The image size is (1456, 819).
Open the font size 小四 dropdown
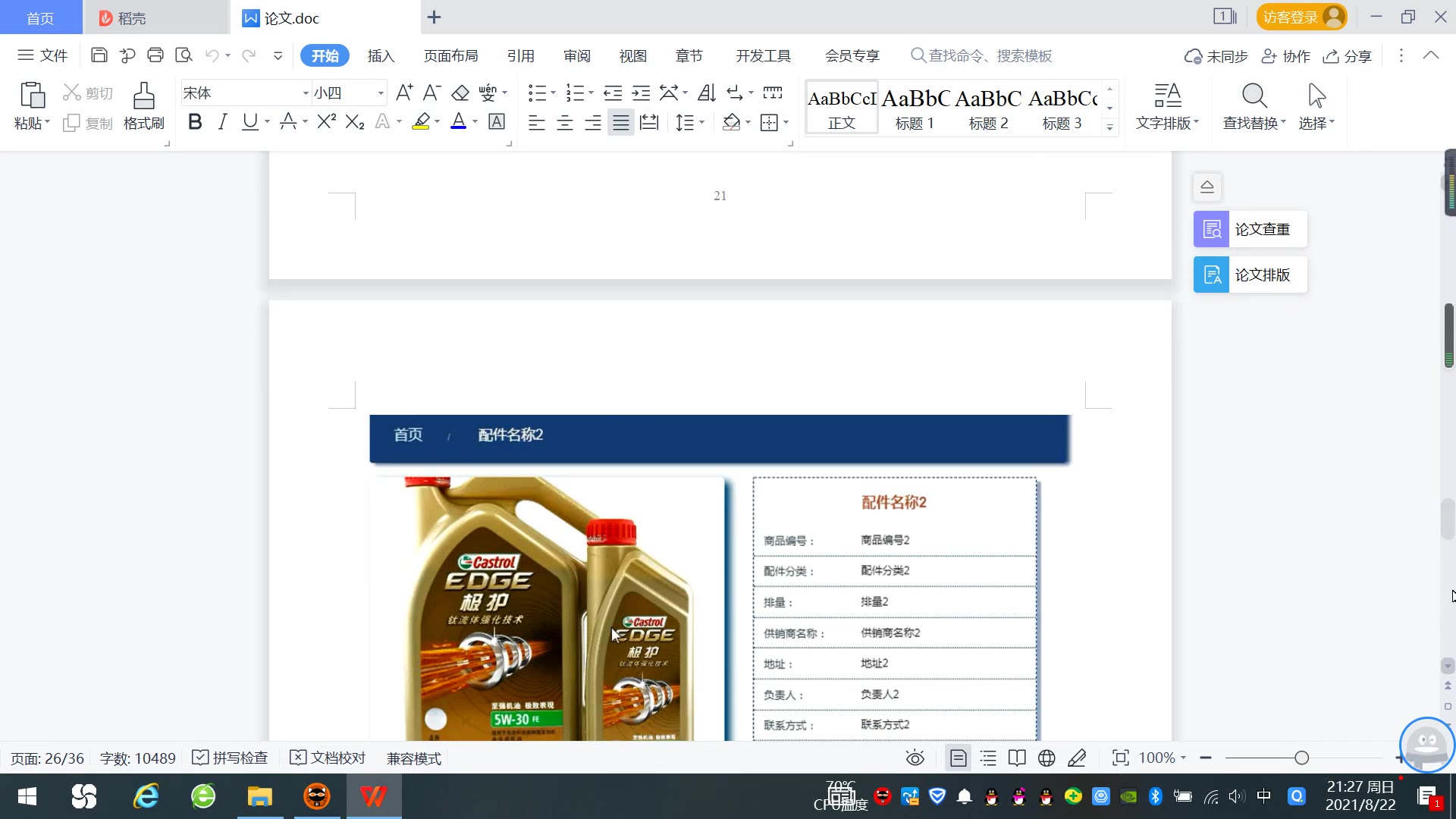381,93
